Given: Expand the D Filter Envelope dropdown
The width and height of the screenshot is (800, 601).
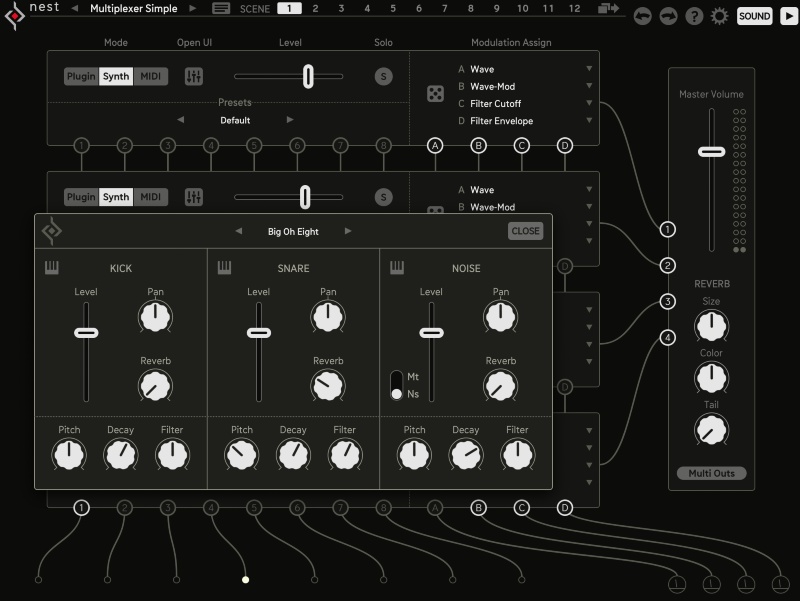Looking at the screenshot, I should pos(592,118).
